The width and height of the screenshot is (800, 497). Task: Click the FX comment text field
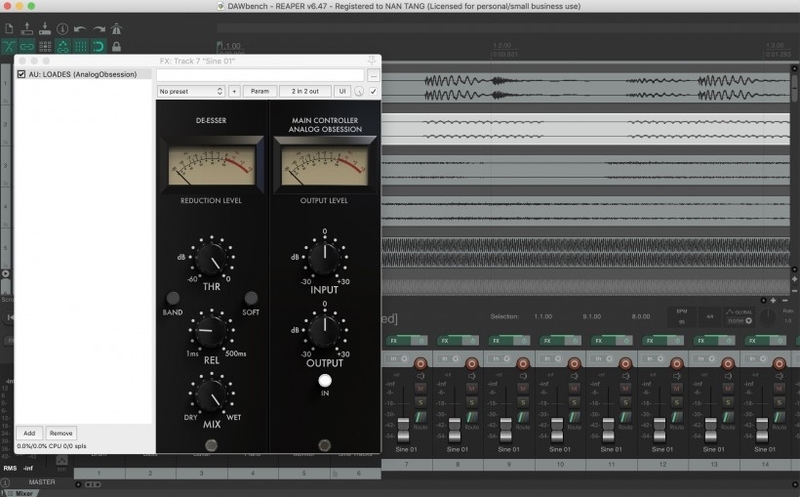click(260, 76)
